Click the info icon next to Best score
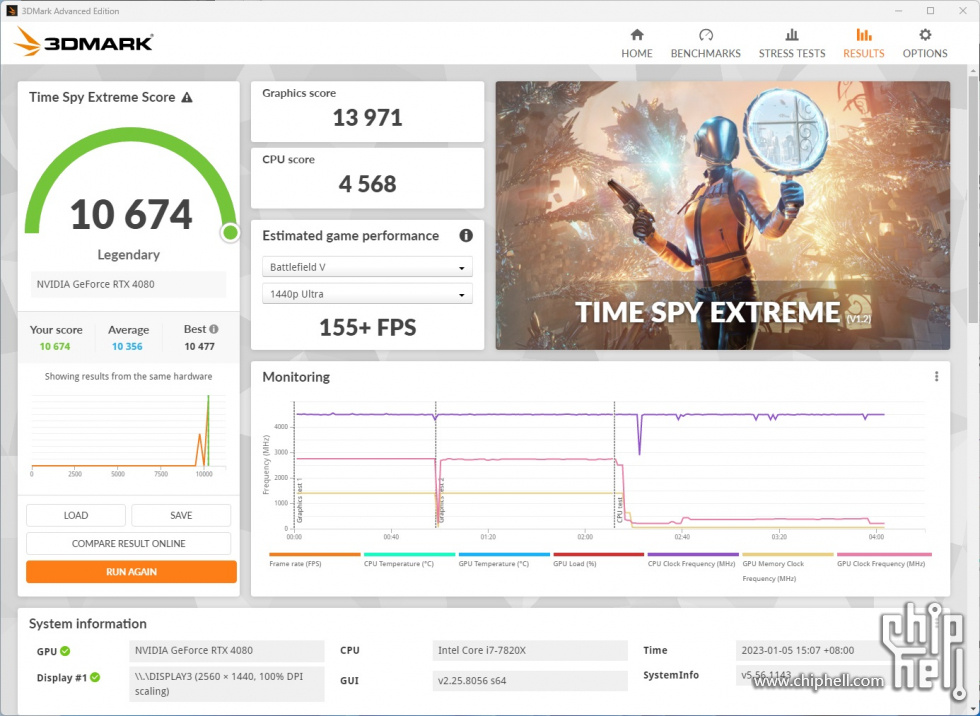This screenshot has height=716, width=980. click(x=214, y=329)
